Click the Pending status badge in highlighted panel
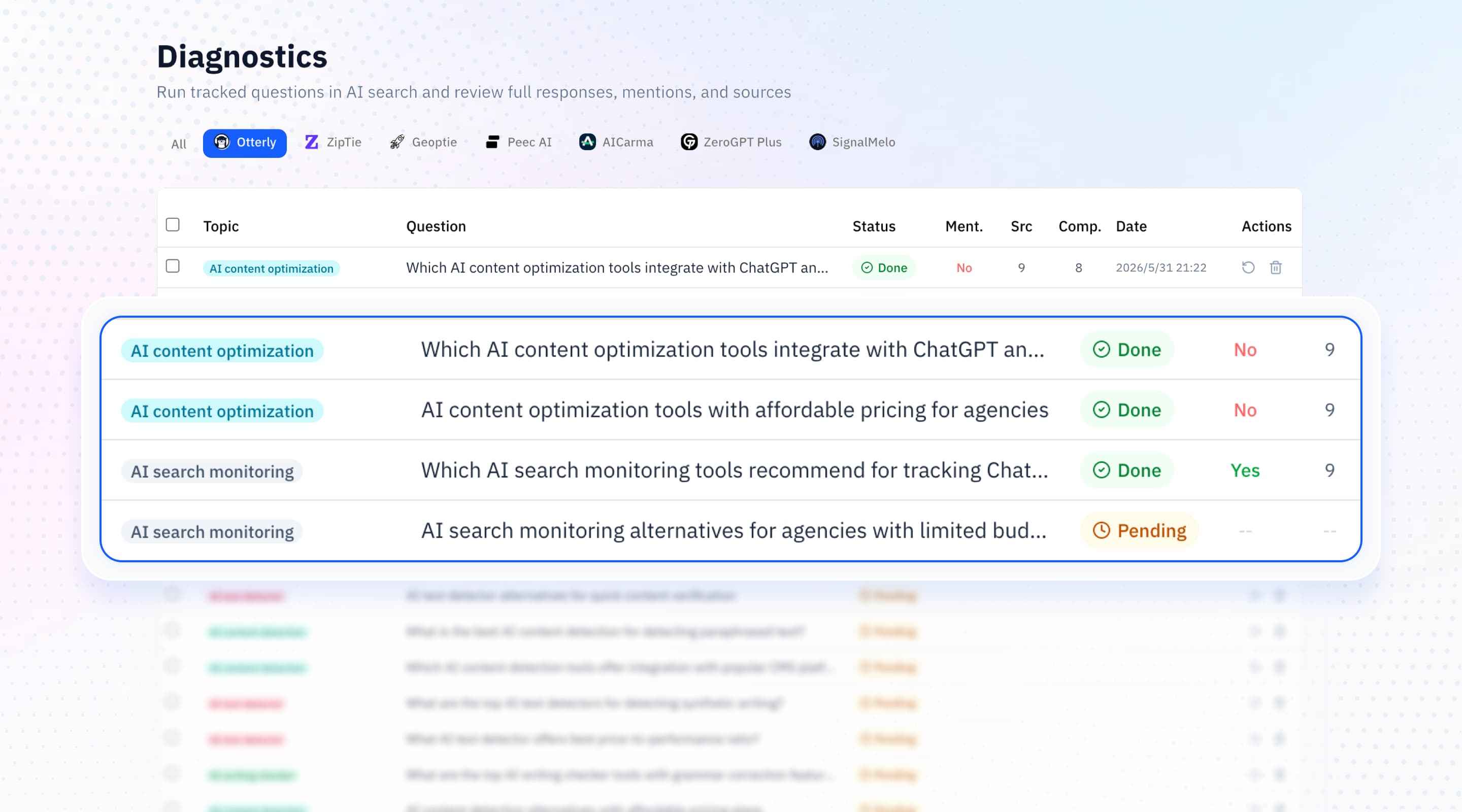Screen dimensions: 1462x812 point(1140,530)
